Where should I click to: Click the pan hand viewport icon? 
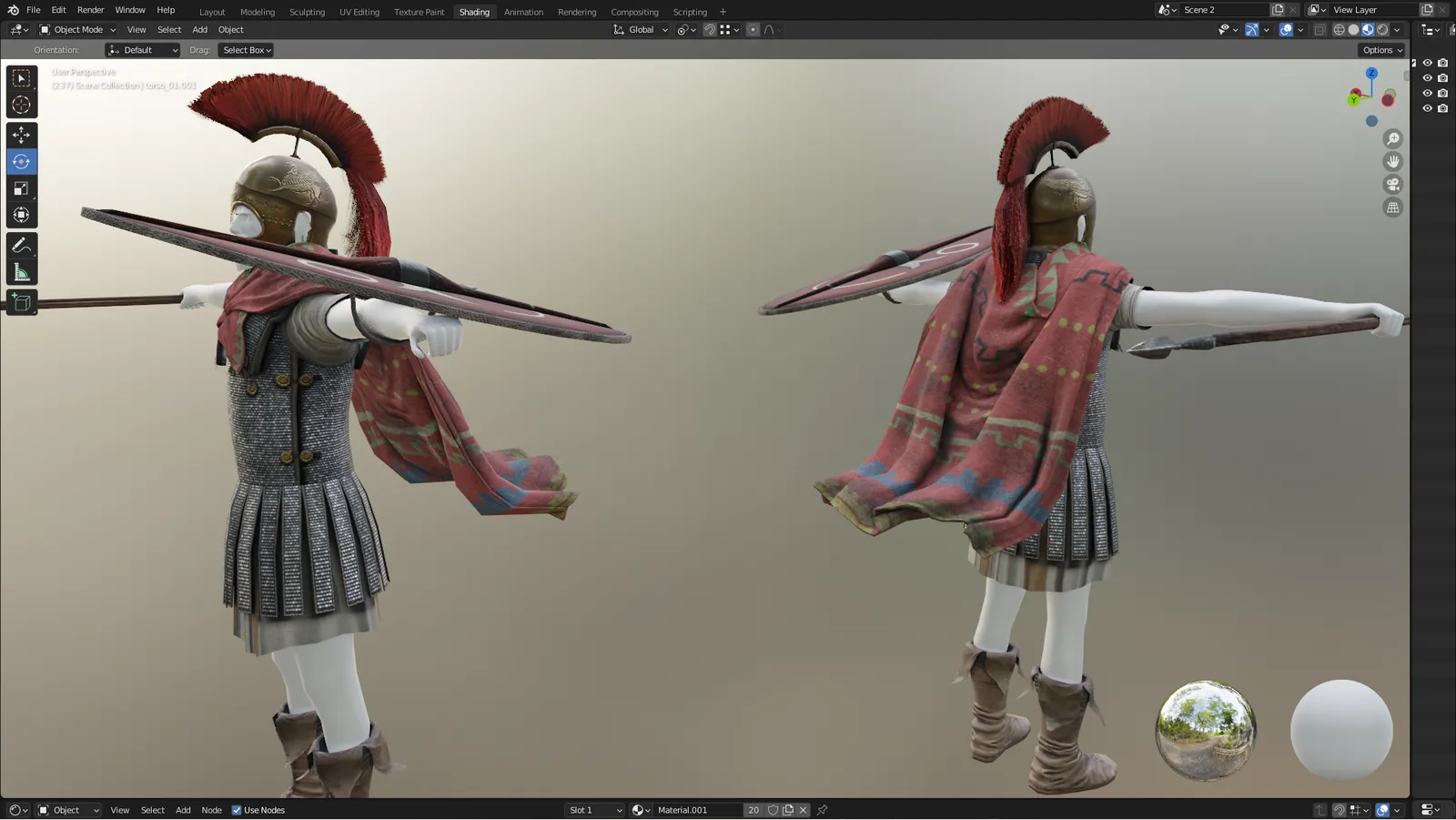coord(1392,162)
